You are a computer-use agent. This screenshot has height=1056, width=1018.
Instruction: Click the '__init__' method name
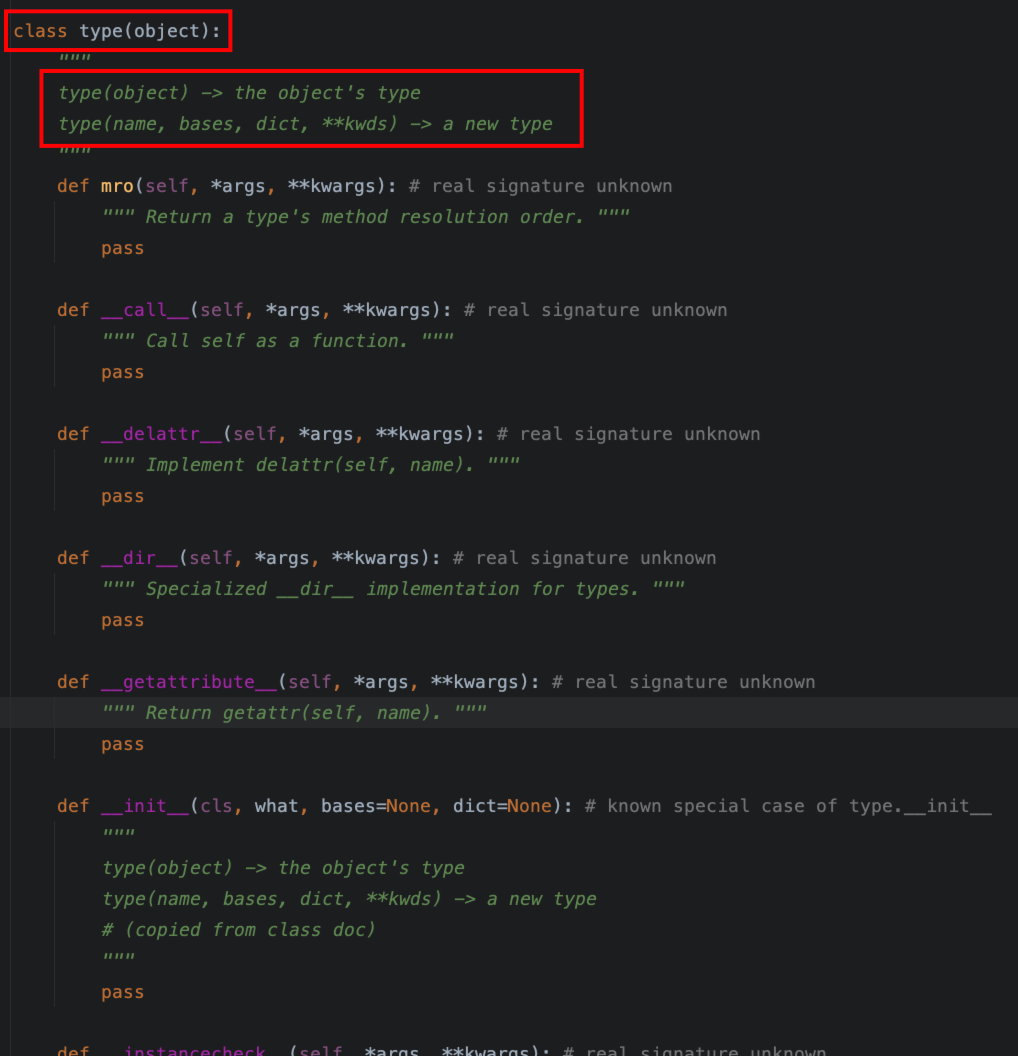145,805
